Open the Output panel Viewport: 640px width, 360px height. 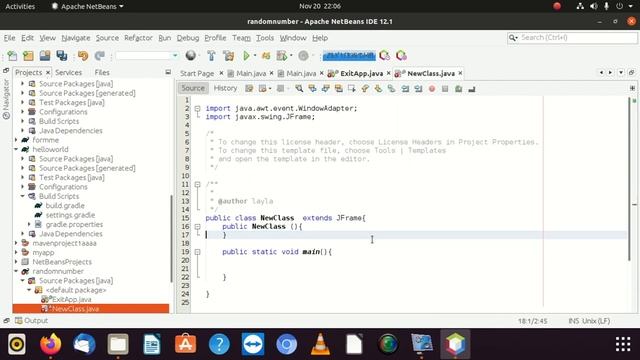coord(31,321)
